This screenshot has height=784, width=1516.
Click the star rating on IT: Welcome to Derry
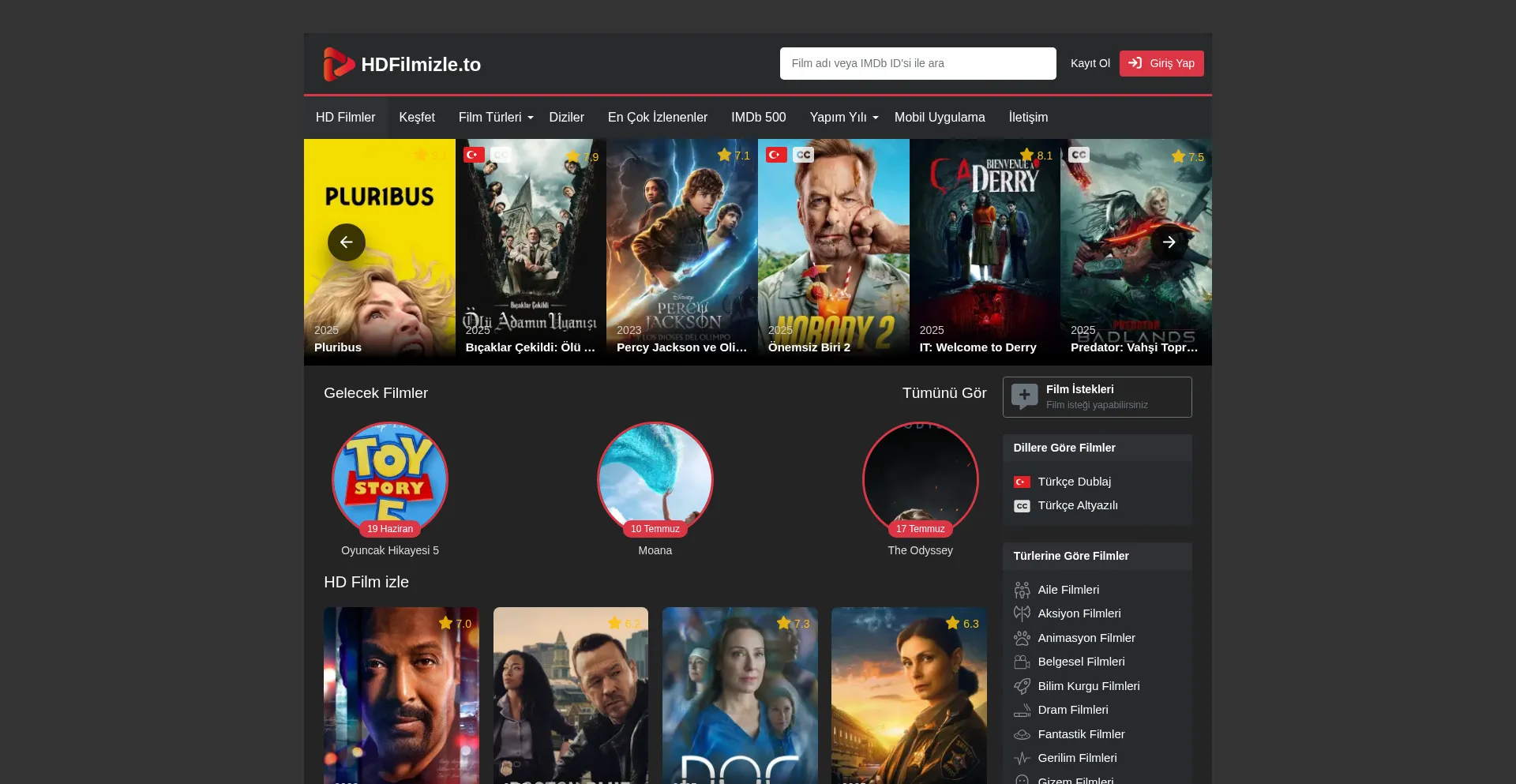point(1036,156)
